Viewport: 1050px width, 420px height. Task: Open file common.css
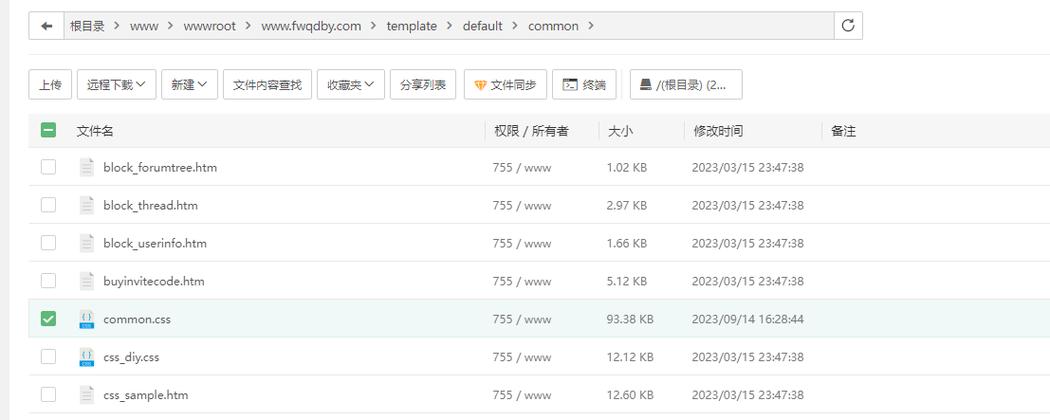tap(137, 319)
